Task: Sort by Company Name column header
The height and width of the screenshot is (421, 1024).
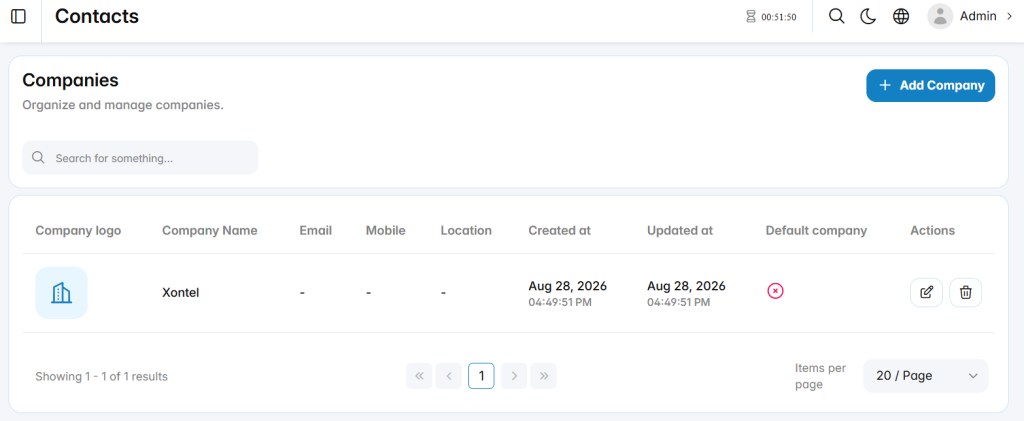Action: (210, 230)
